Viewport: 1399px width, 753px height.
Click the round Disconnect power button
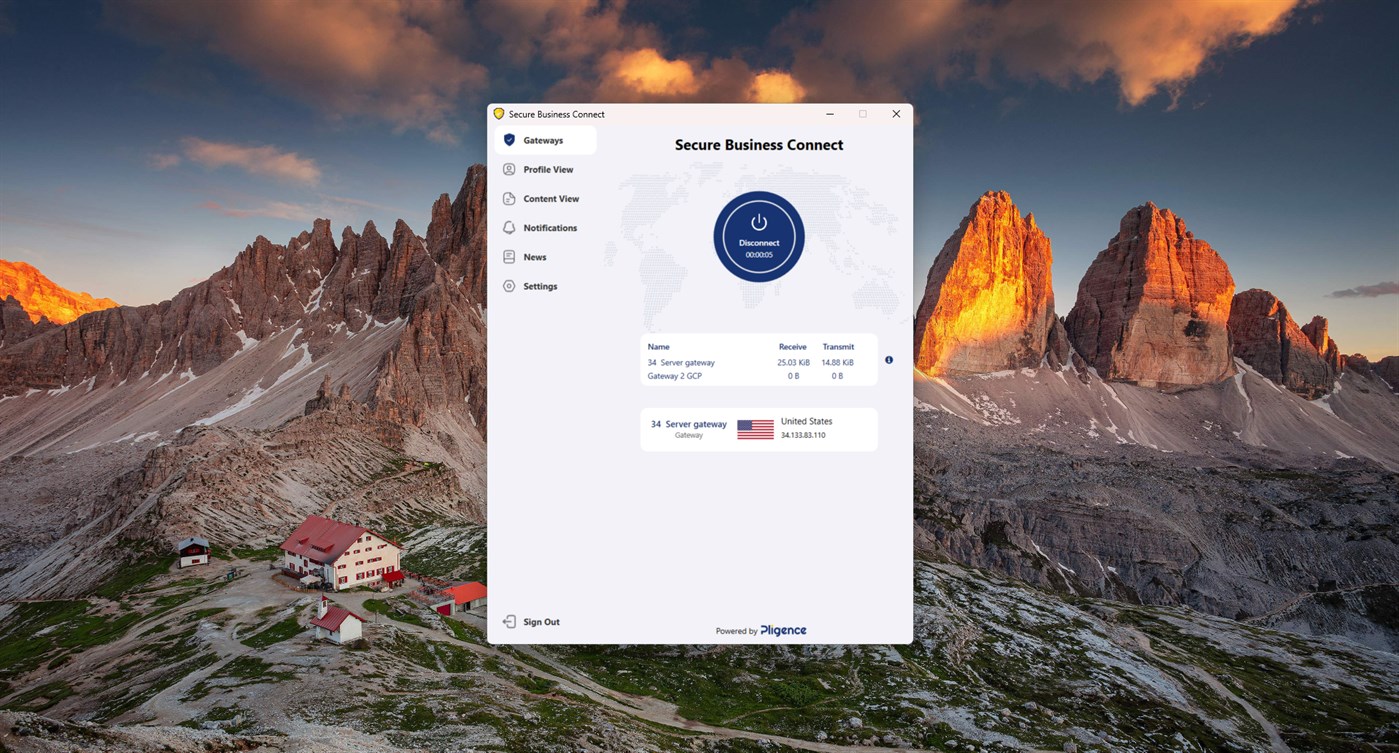point(759,237)
